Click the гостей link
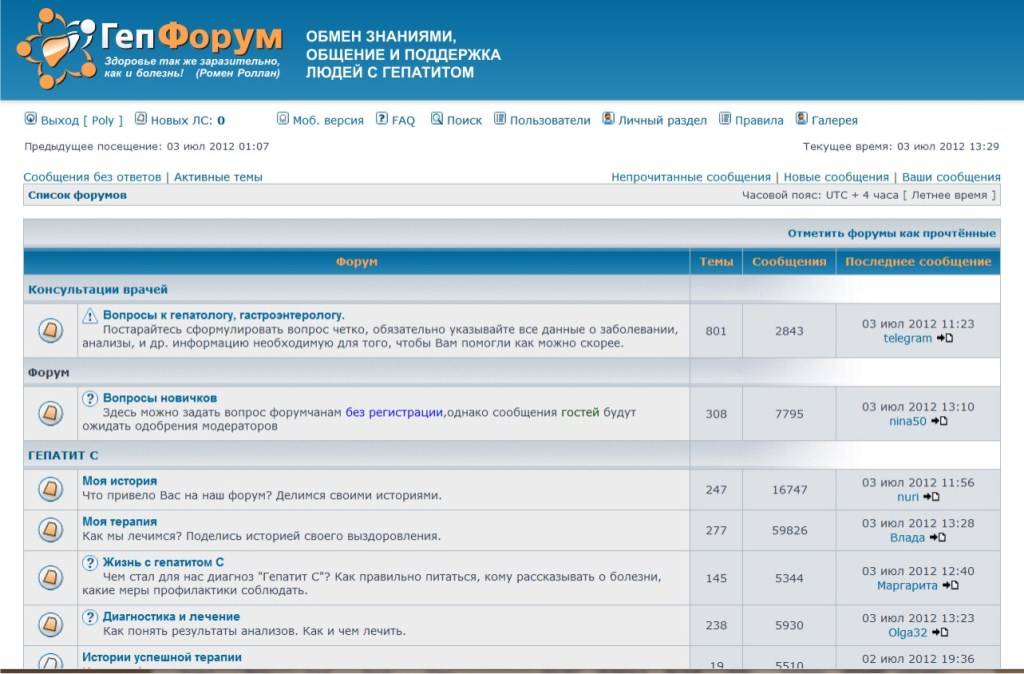The image size is (1024, 674). (580, 412)
